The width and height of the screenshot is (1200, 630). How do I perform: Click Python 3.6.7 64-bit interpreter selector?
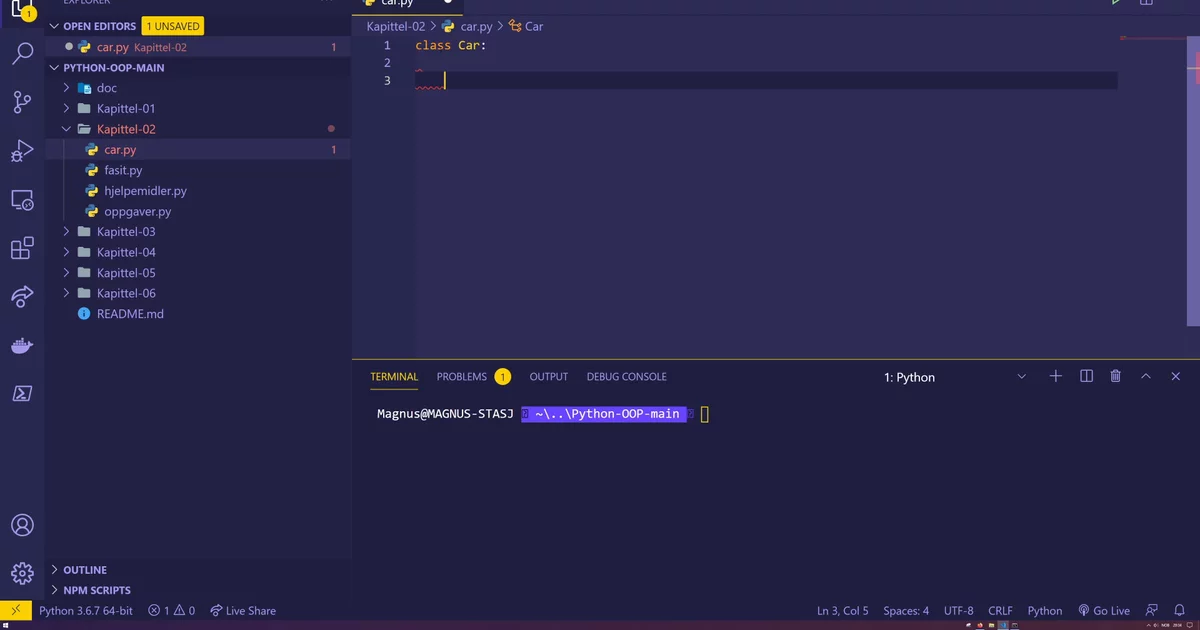85,610
